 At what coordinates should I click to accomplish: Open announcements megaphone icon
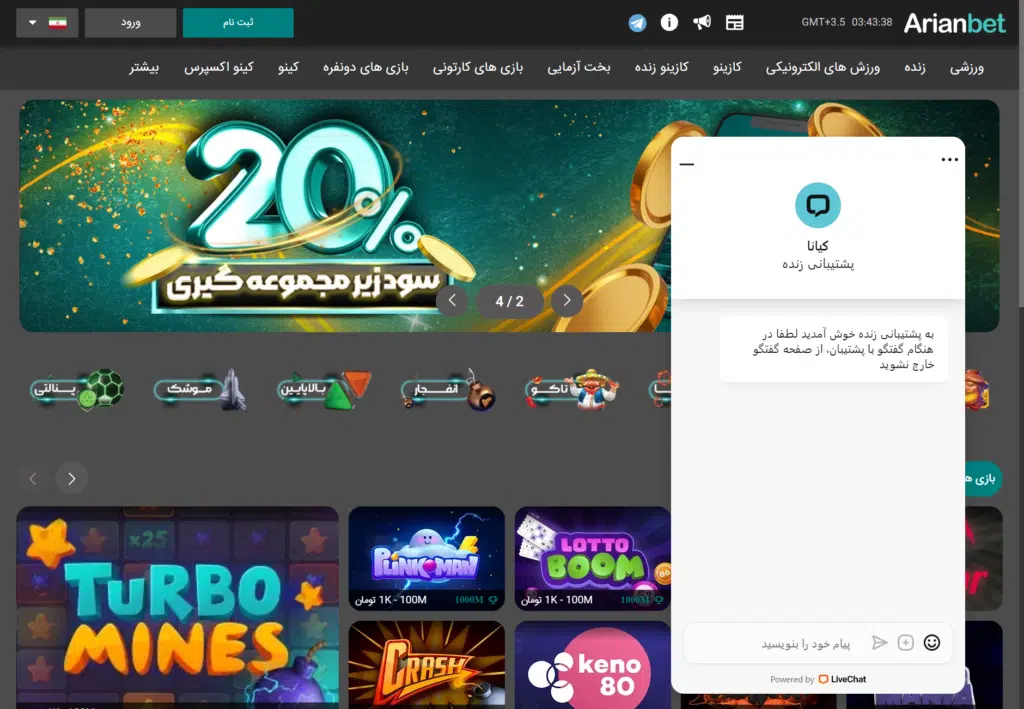pyautogui.click(x=702, y=23)
